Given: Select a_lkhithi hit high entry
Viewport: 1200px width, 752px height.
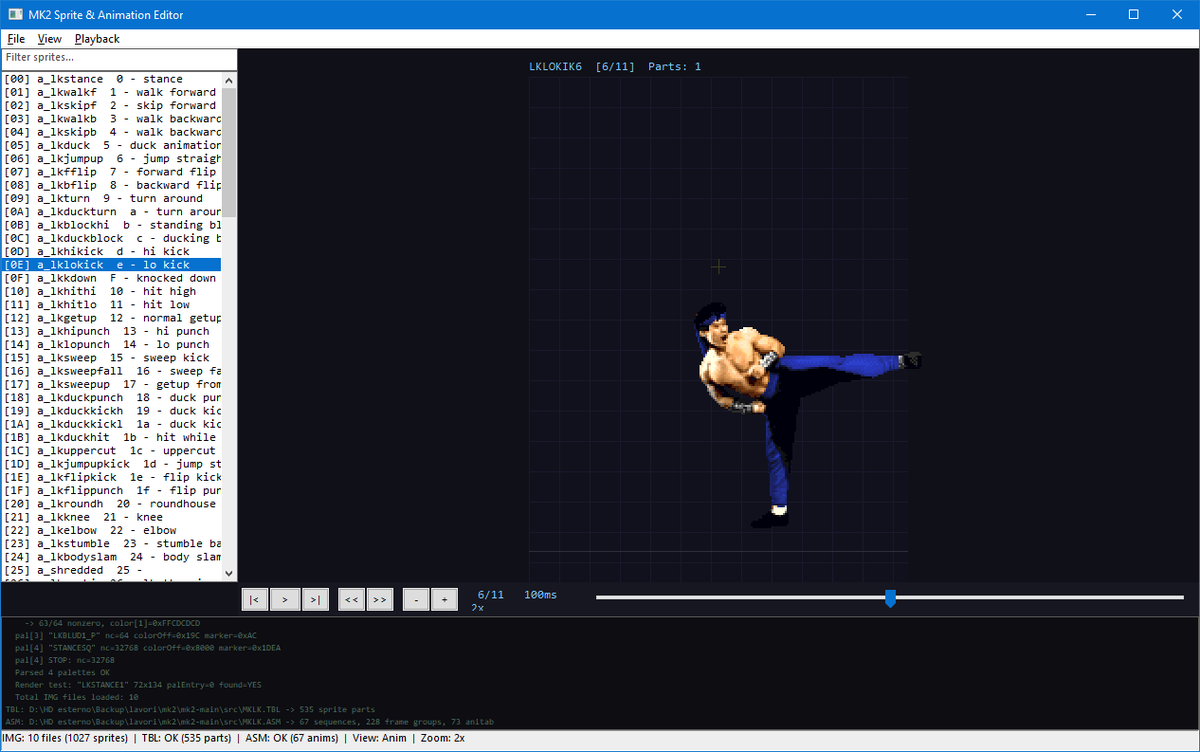Looking at the screenshot, I should tap(112, 291).
